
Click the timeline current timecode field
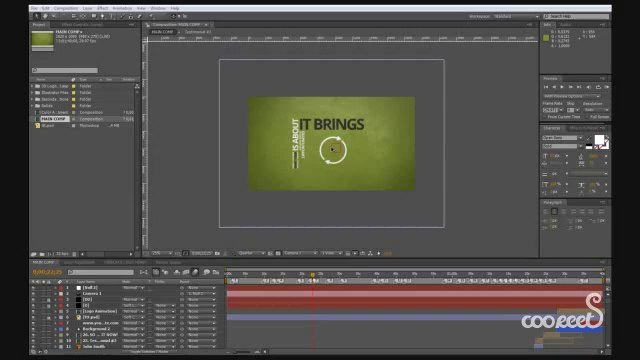(x=47, y=272)
